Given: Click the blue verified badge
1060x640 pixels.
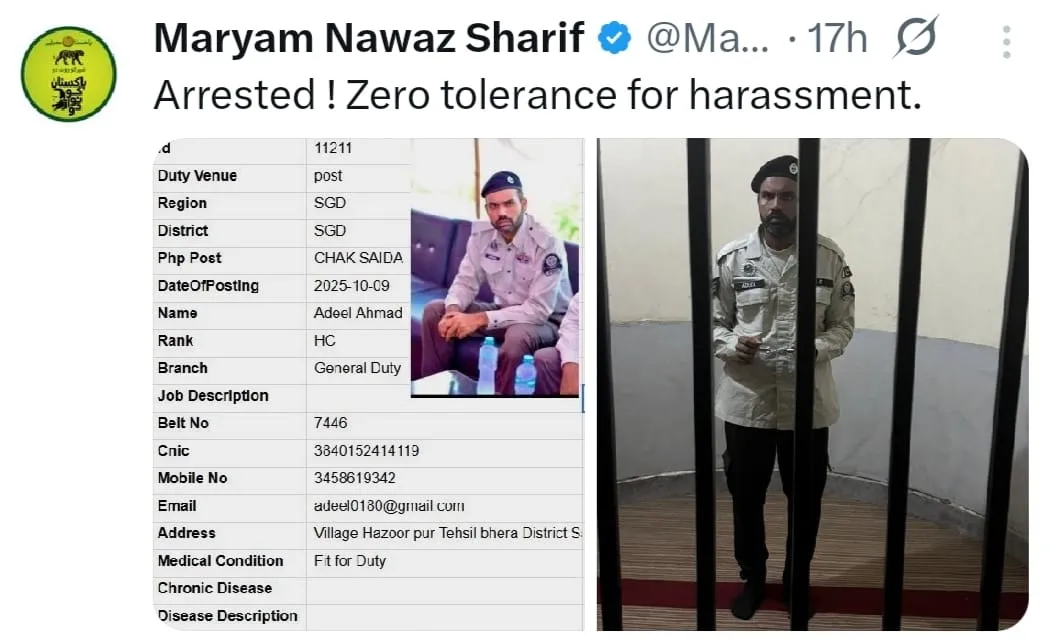Looking at the screenshot, I should tap(614, 39).
